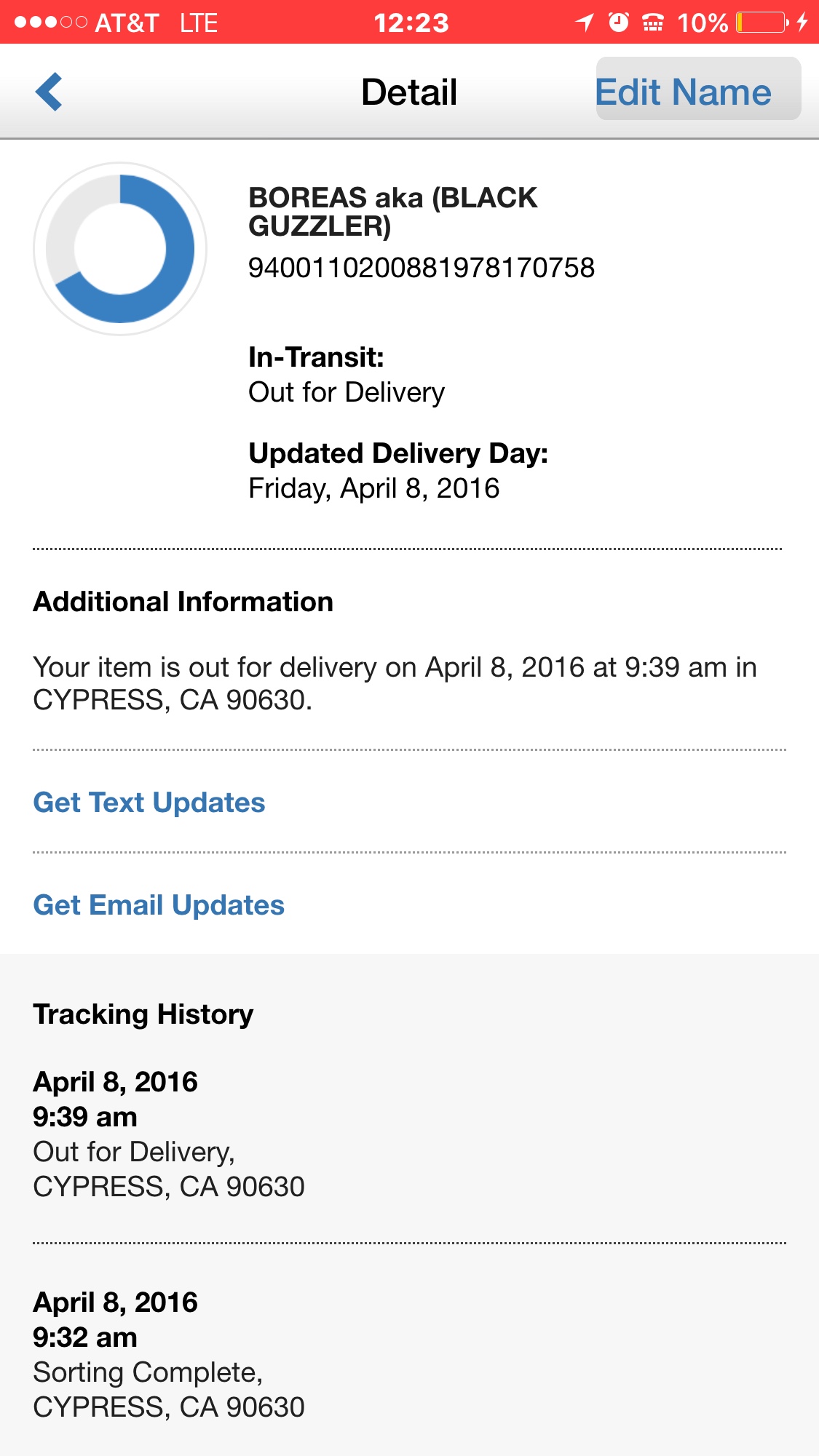Tap the location arrow status icon

click(585, 23)
